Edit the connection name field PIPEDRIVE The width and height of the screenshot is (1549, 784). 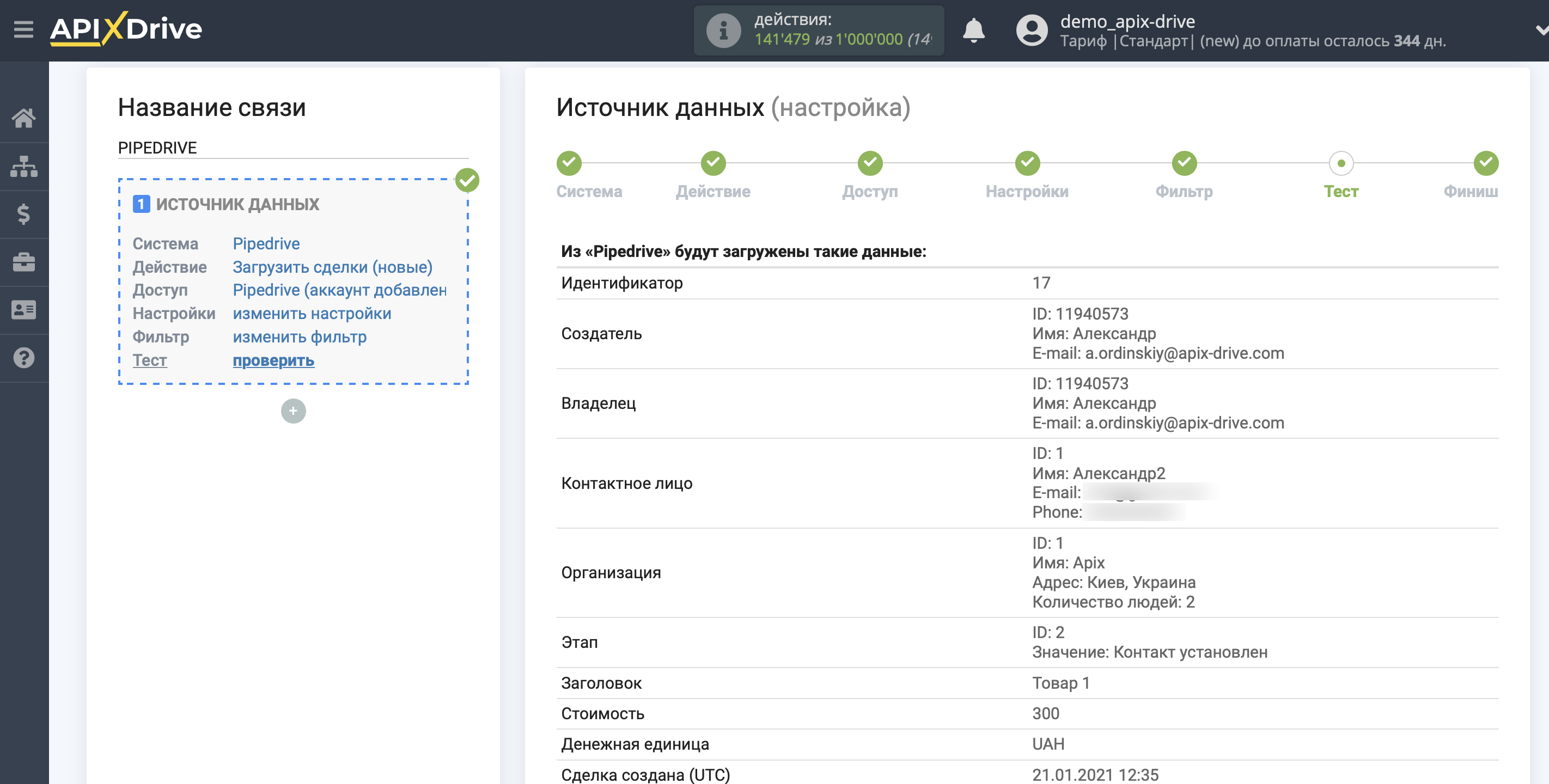293,148
